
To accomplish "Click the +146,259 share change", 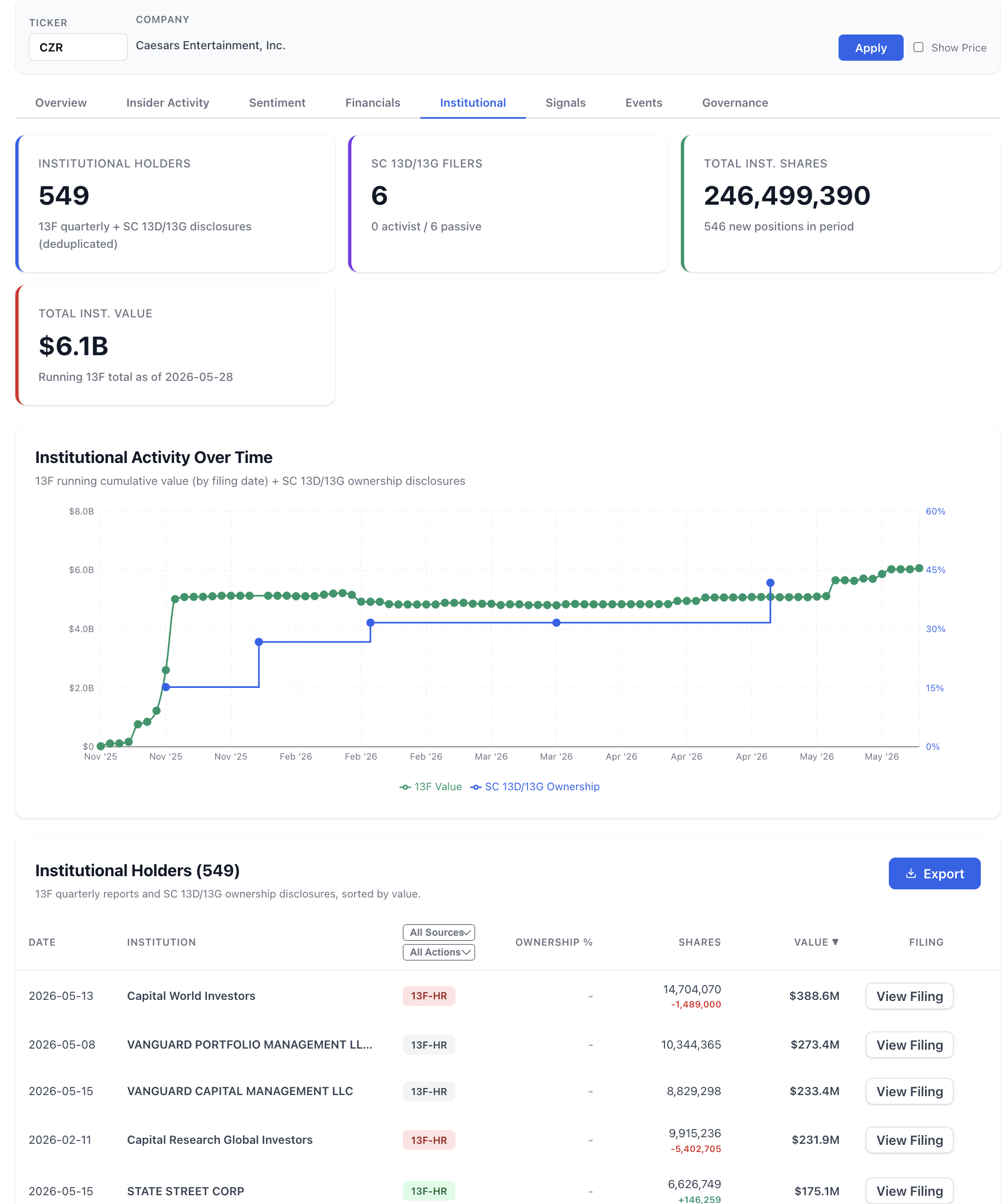I will tap(698, 1200).
